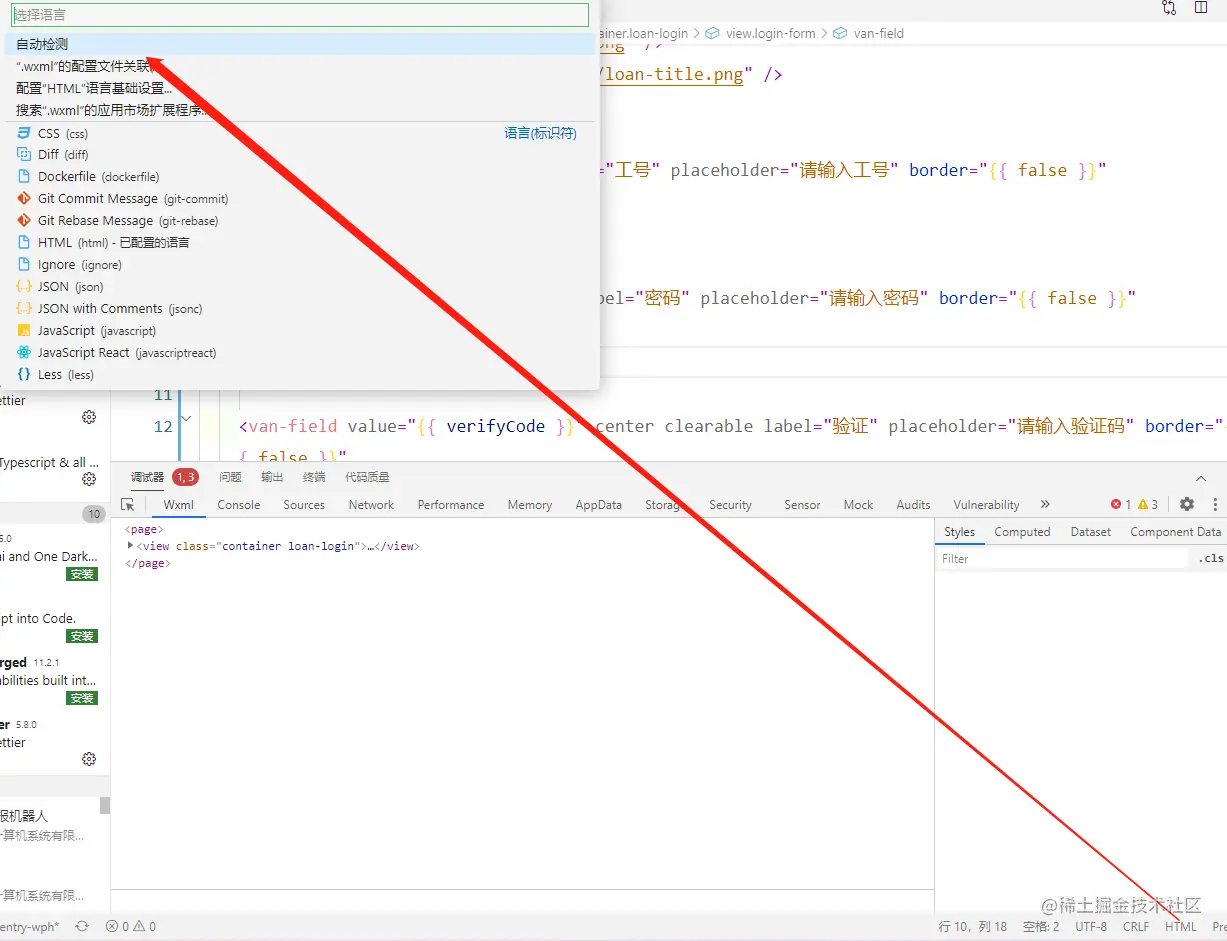Change line ending via CRLF
1227x941 pixels.
click(1136, 927)
